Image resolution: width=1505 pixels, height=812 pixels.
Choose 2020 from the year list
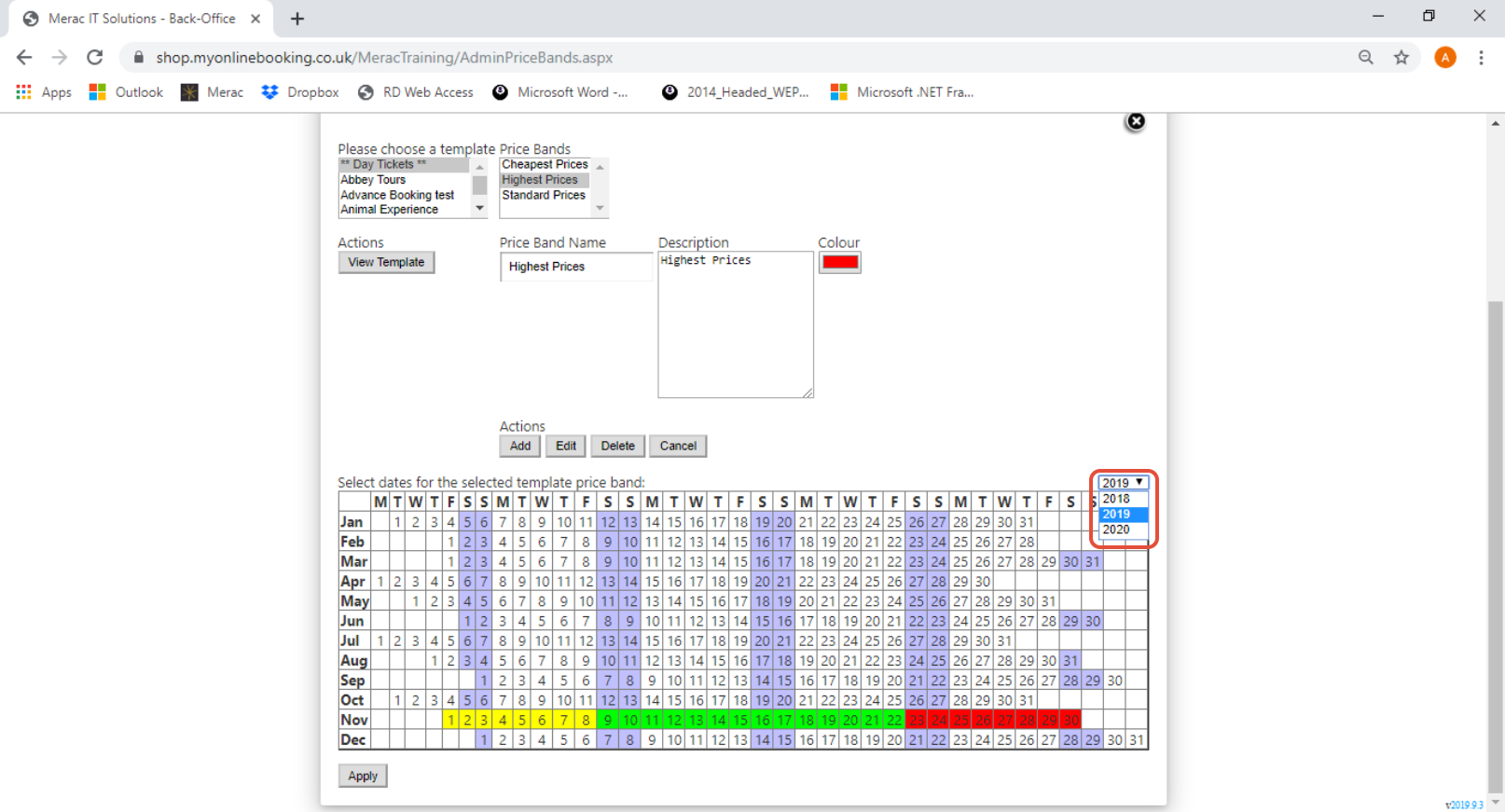[1123, 530]
